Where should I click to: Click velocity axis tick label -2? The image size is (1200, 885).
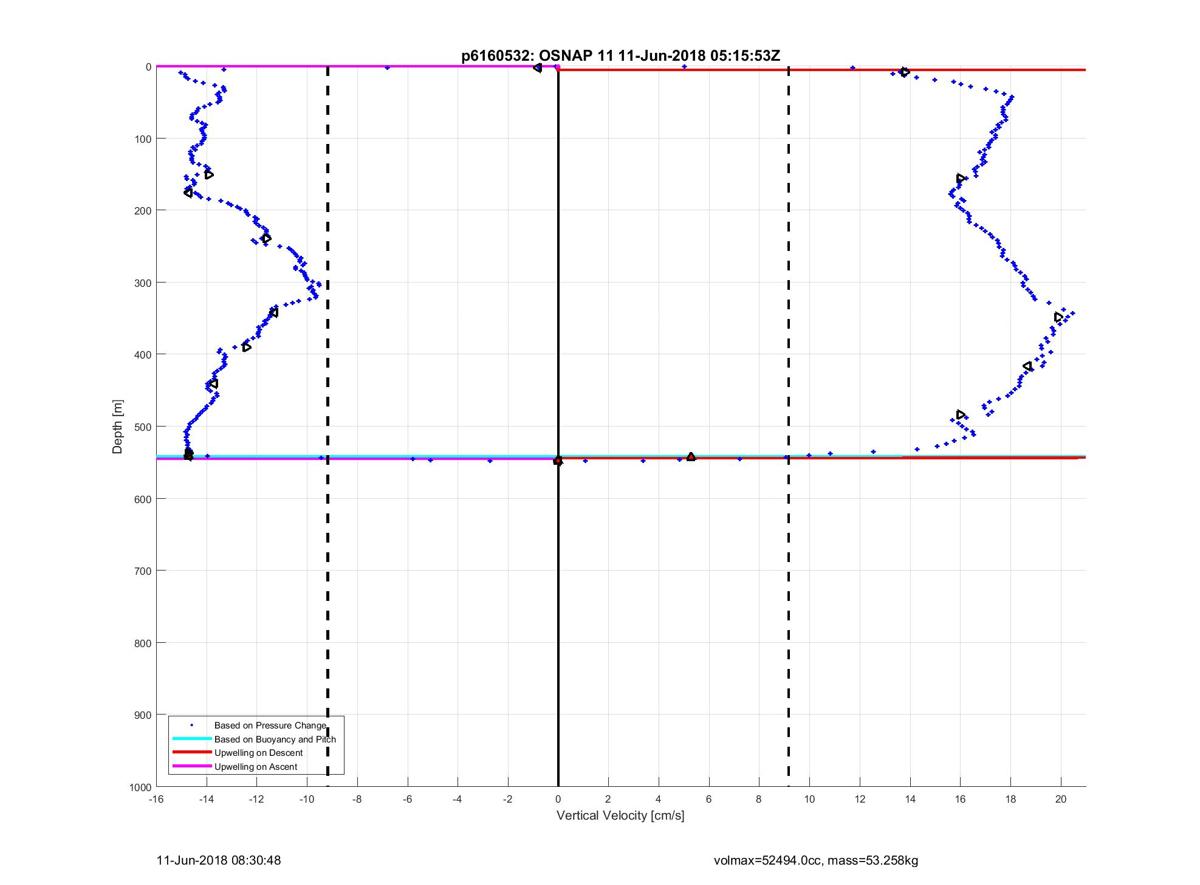508,799
